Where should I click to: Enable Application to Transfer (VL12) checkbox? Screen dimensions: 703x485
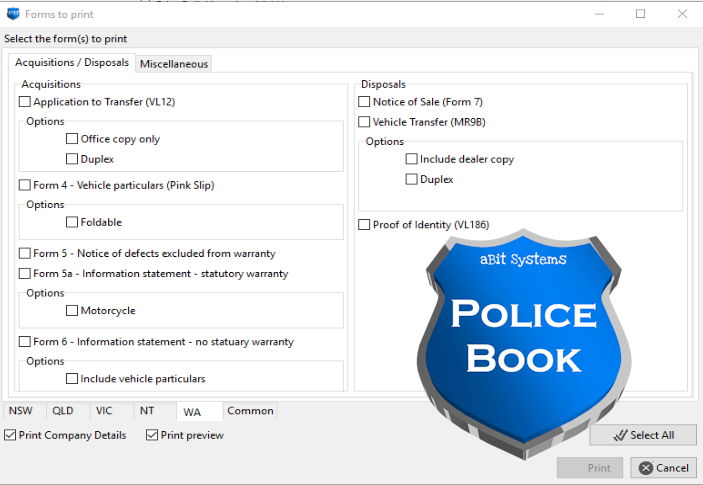tap(25, 102)
